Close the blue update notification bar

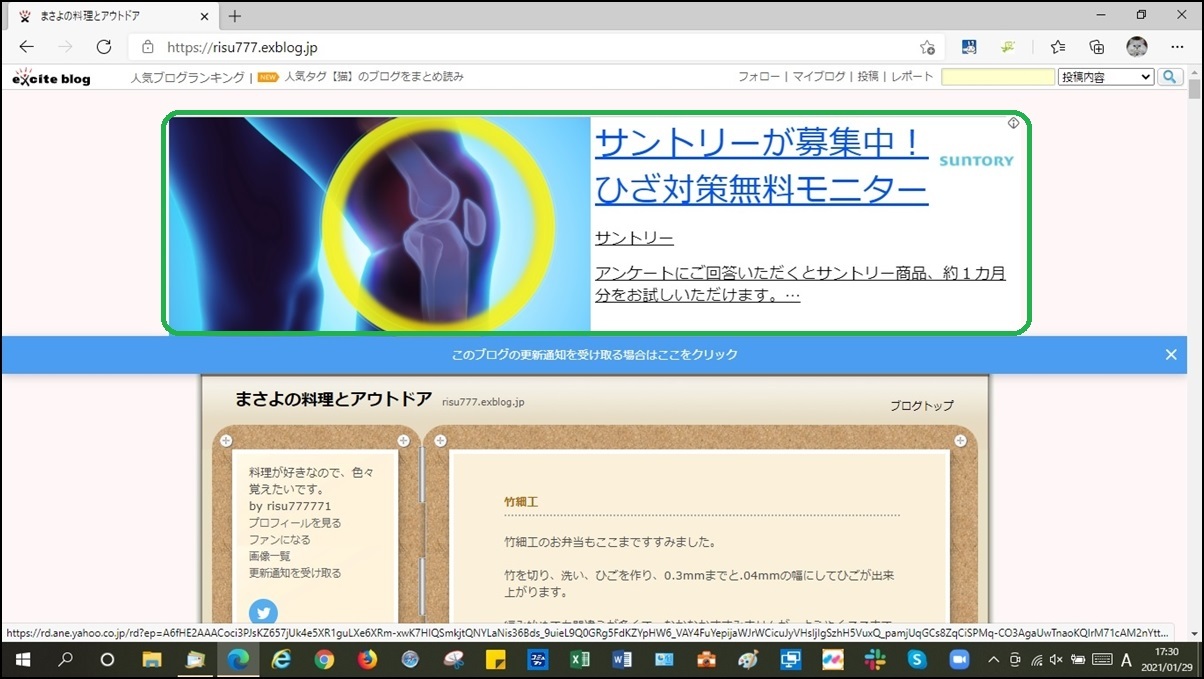pos(1171,354)
